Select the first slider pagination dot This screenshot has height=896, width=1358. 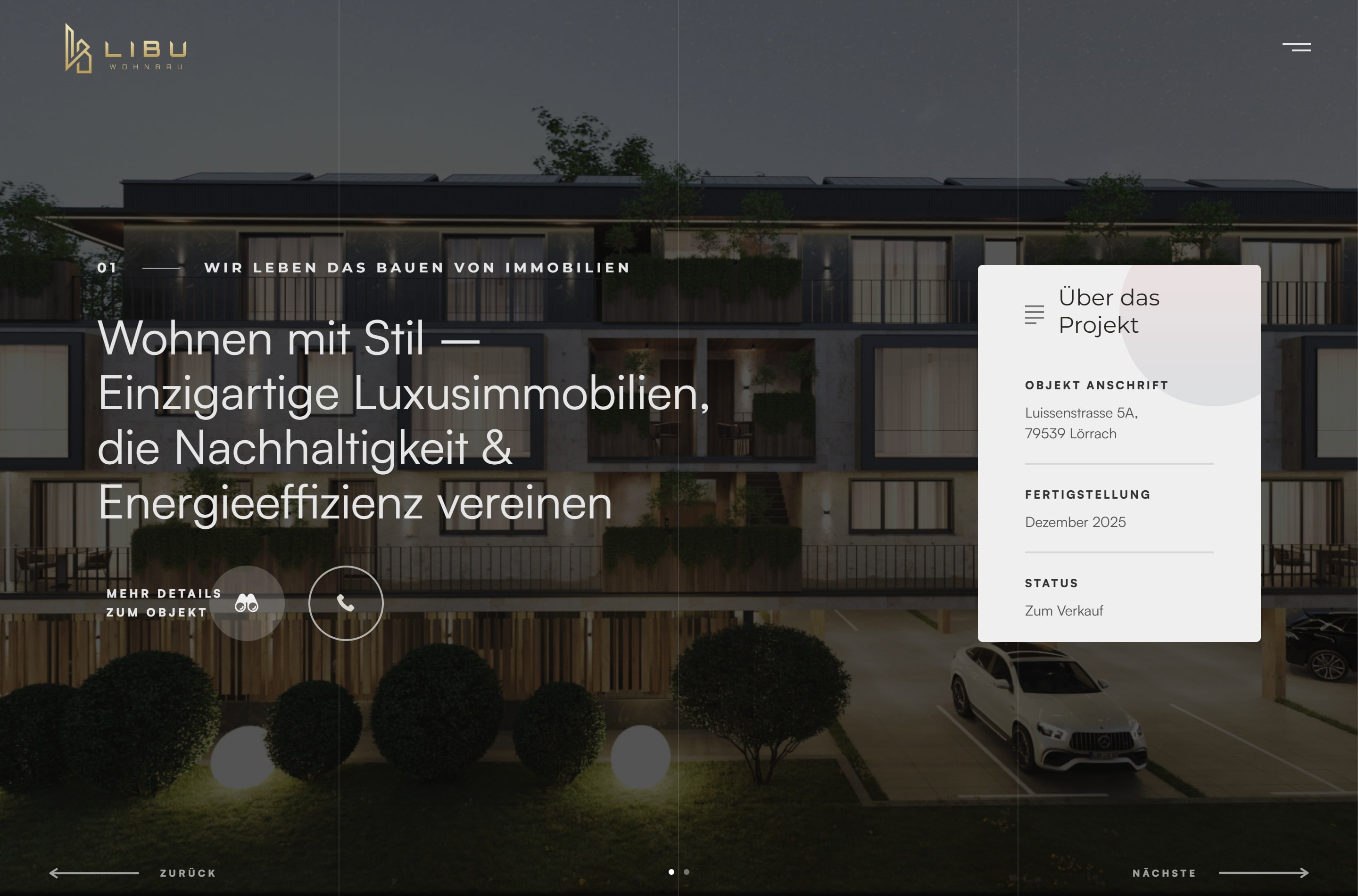tap(671, 872)
